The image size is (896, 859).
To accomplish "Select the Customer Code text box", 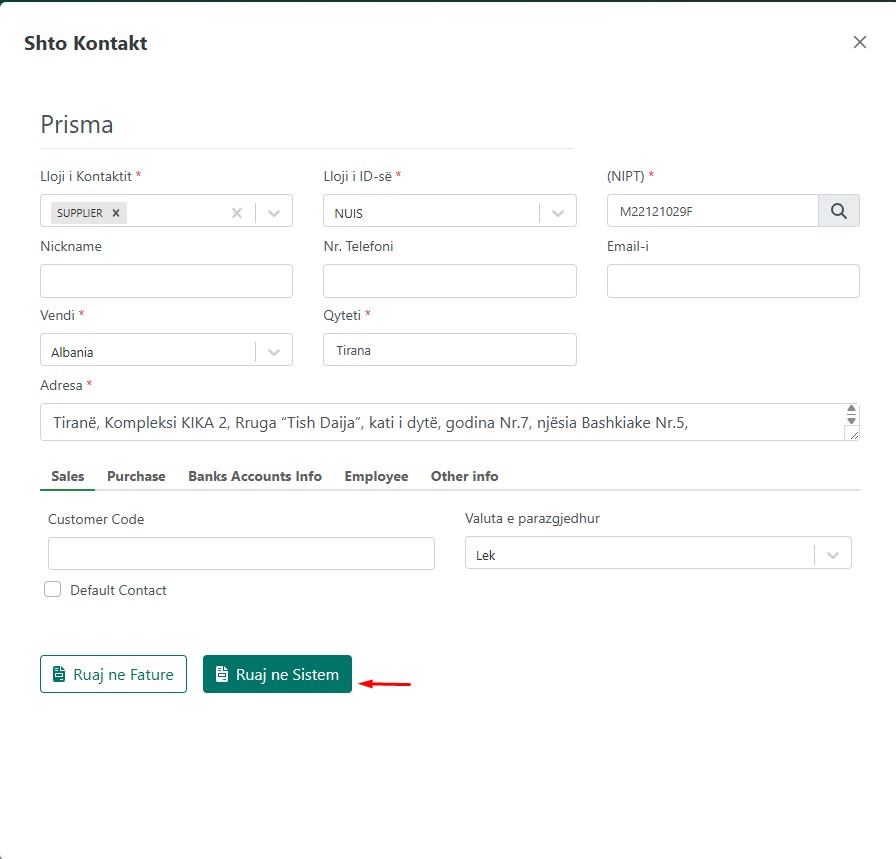I will point(241,554).
